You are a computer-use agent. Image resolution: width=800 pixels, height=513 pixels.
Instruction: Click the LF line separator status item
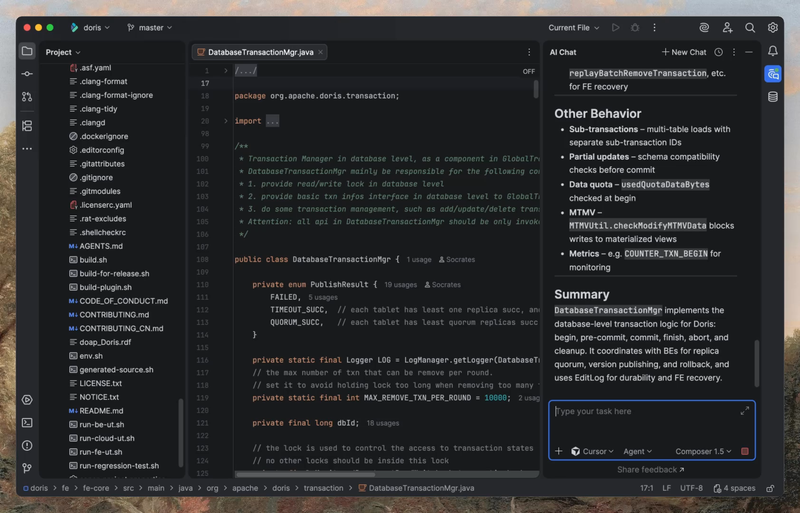tap(666, 488)
